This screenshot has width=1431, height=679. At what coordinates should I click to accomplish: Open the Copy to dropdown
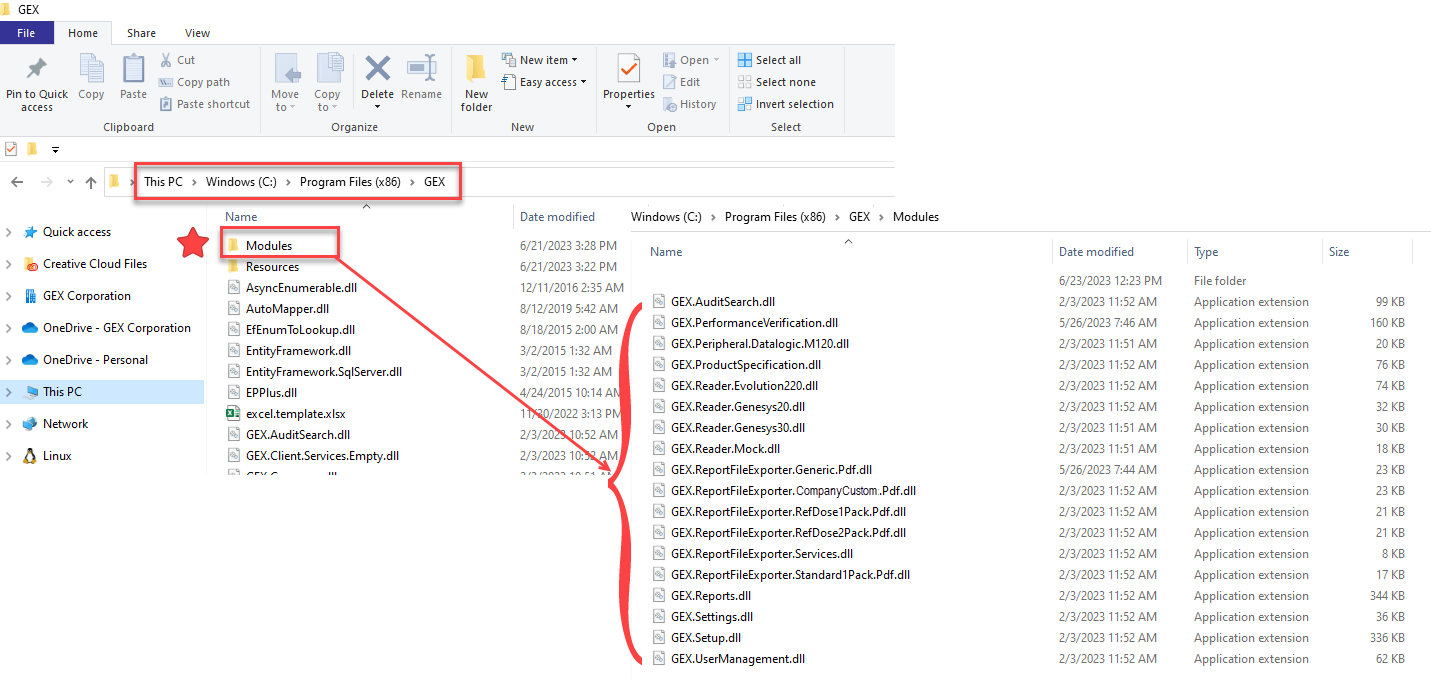click(327, 101)
